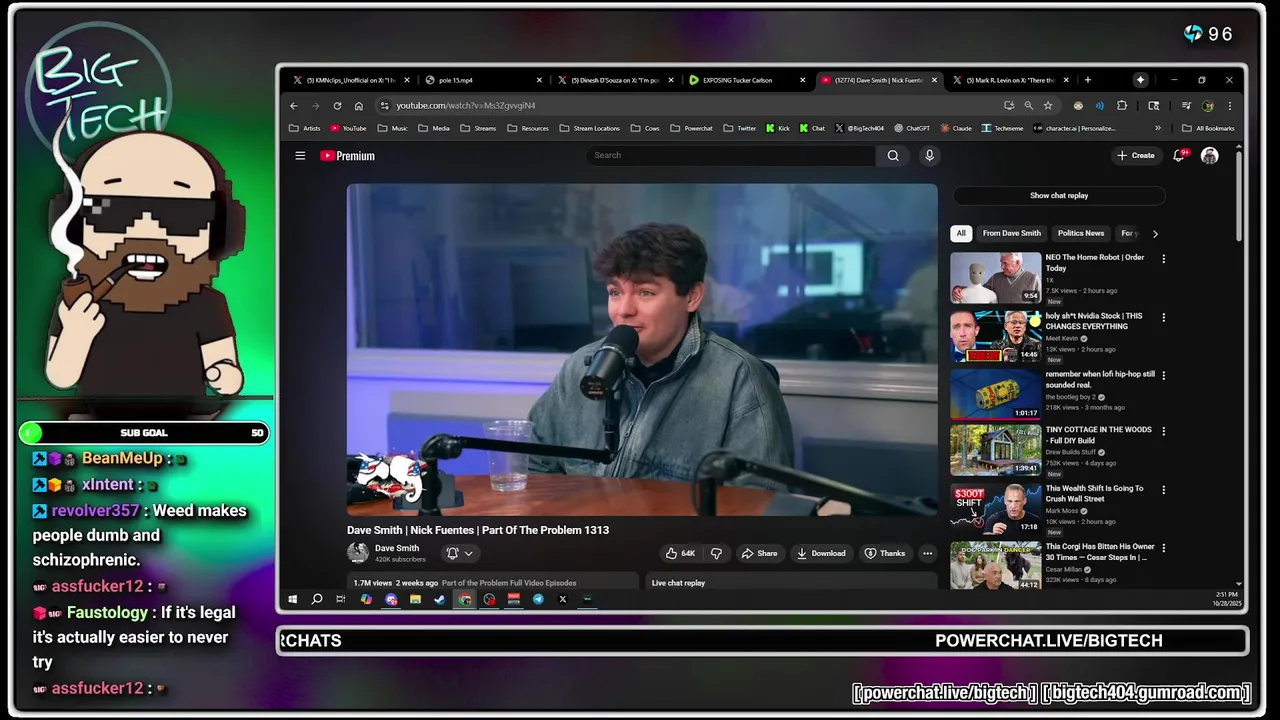Image resolution: width=1280 pixels, height=720 pixels.
Task: Click the Chrome address bar URL
Action: 465,105
